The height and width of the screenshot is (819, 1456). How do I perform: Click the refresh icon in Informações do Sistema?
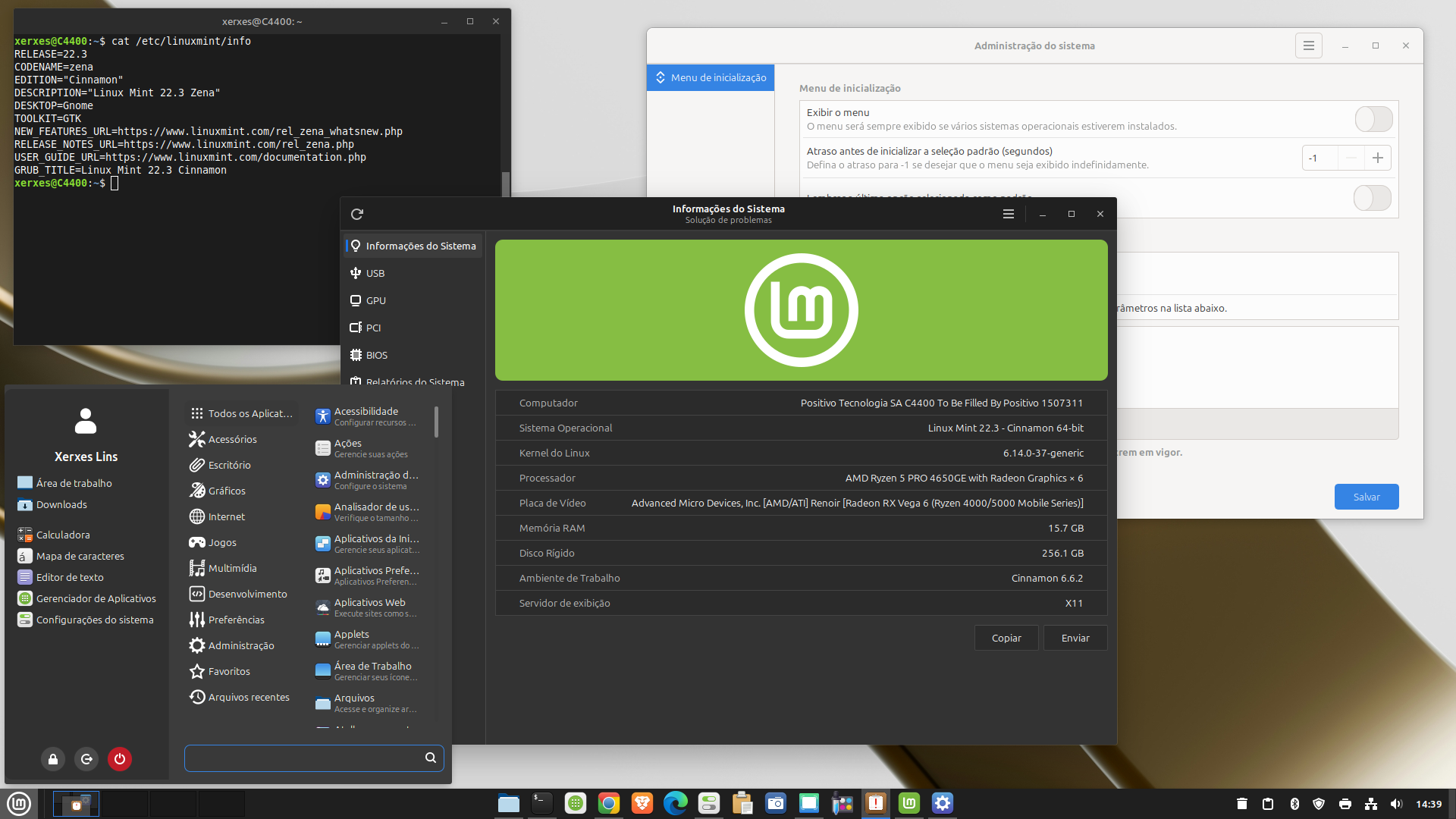[357, 215]
